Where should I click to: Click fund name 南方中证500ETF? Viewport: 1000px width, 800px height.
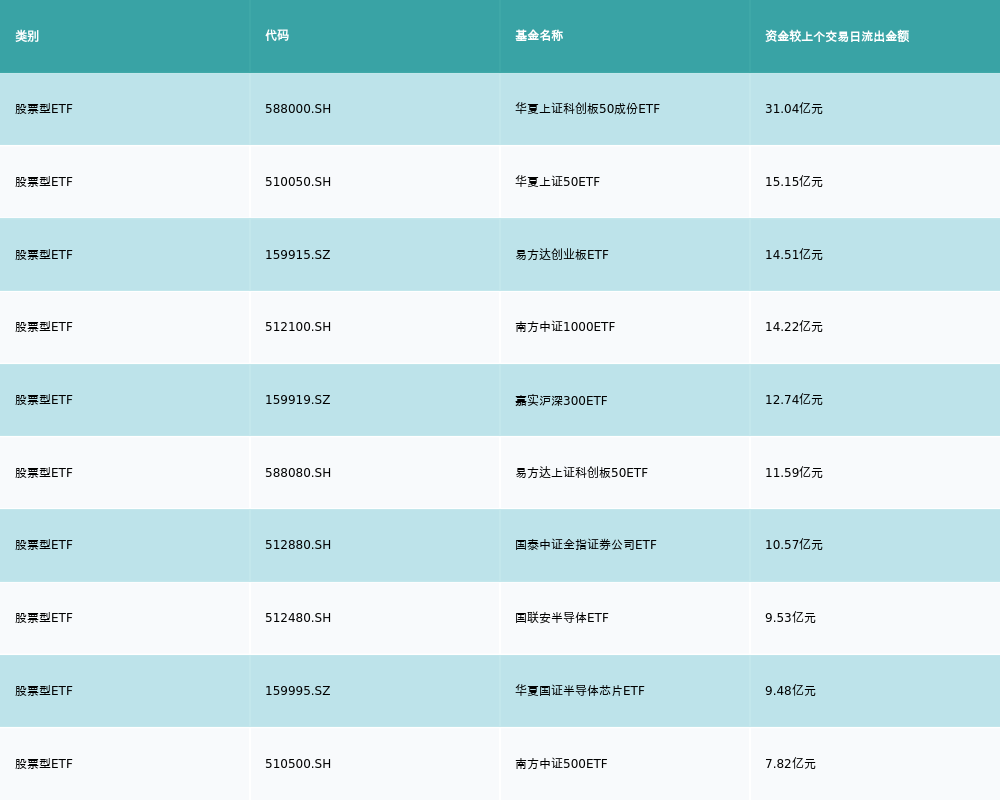point(561,764)
